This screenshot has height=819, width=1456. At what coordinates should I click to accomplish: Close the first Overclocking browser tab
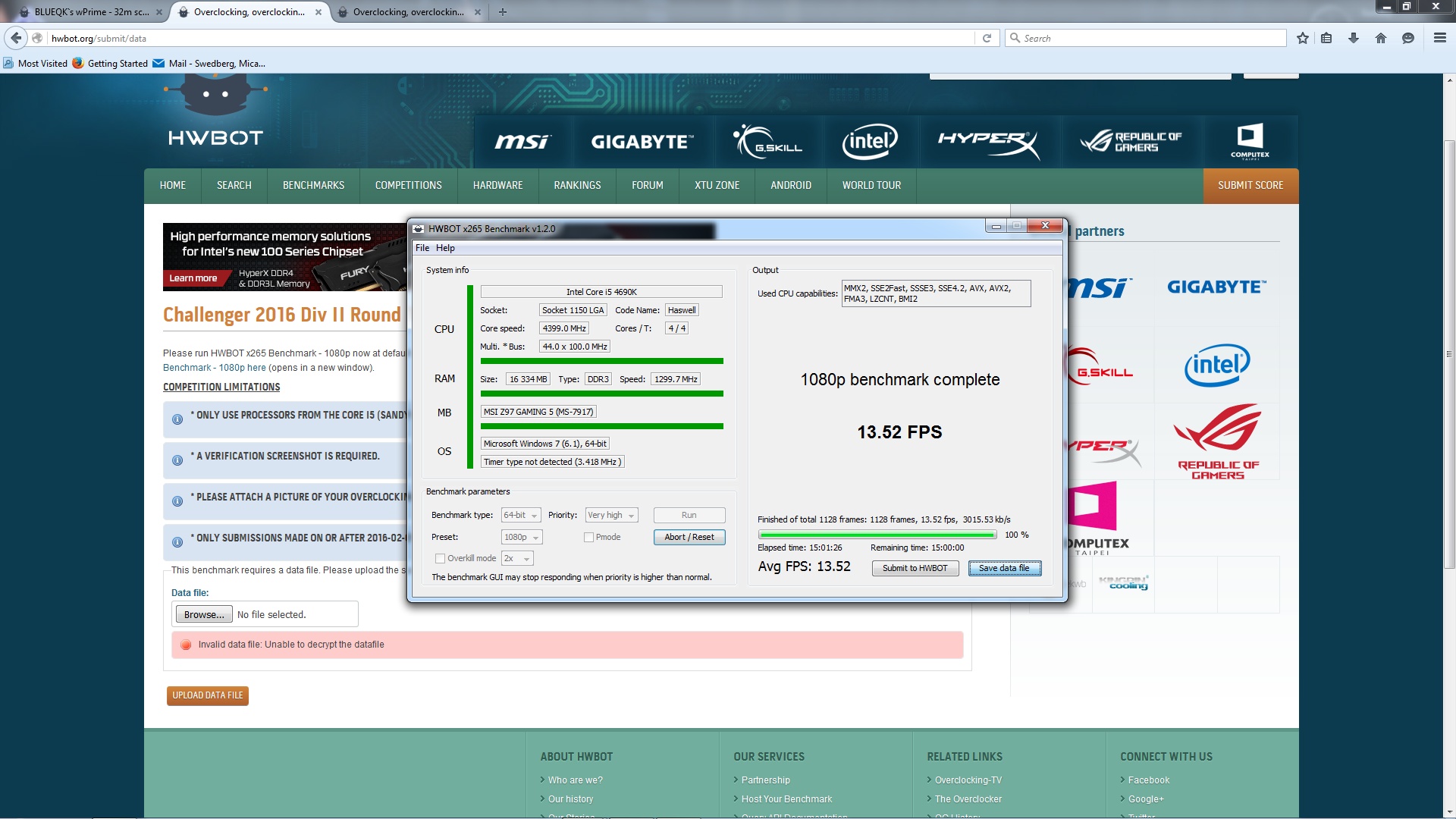coord(318,12)
